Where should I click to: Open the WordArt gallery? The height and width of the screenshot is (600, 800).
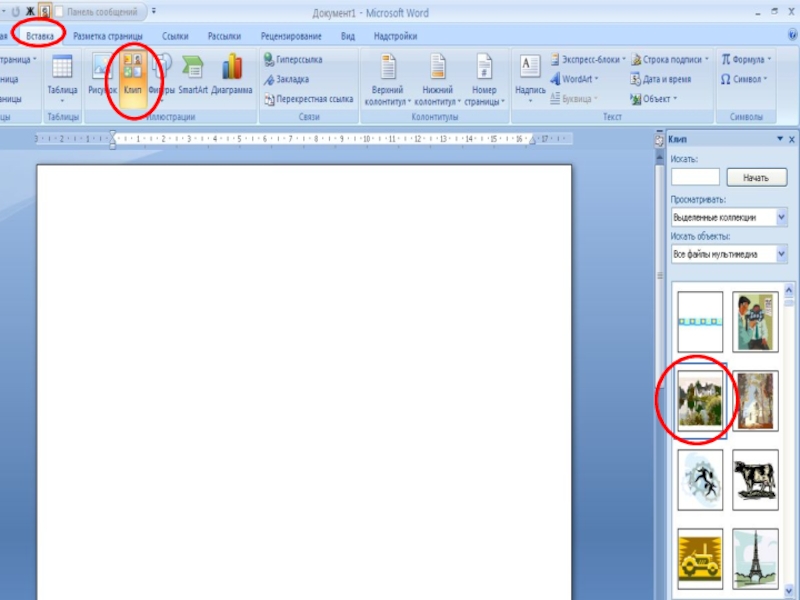pos(574,79)
